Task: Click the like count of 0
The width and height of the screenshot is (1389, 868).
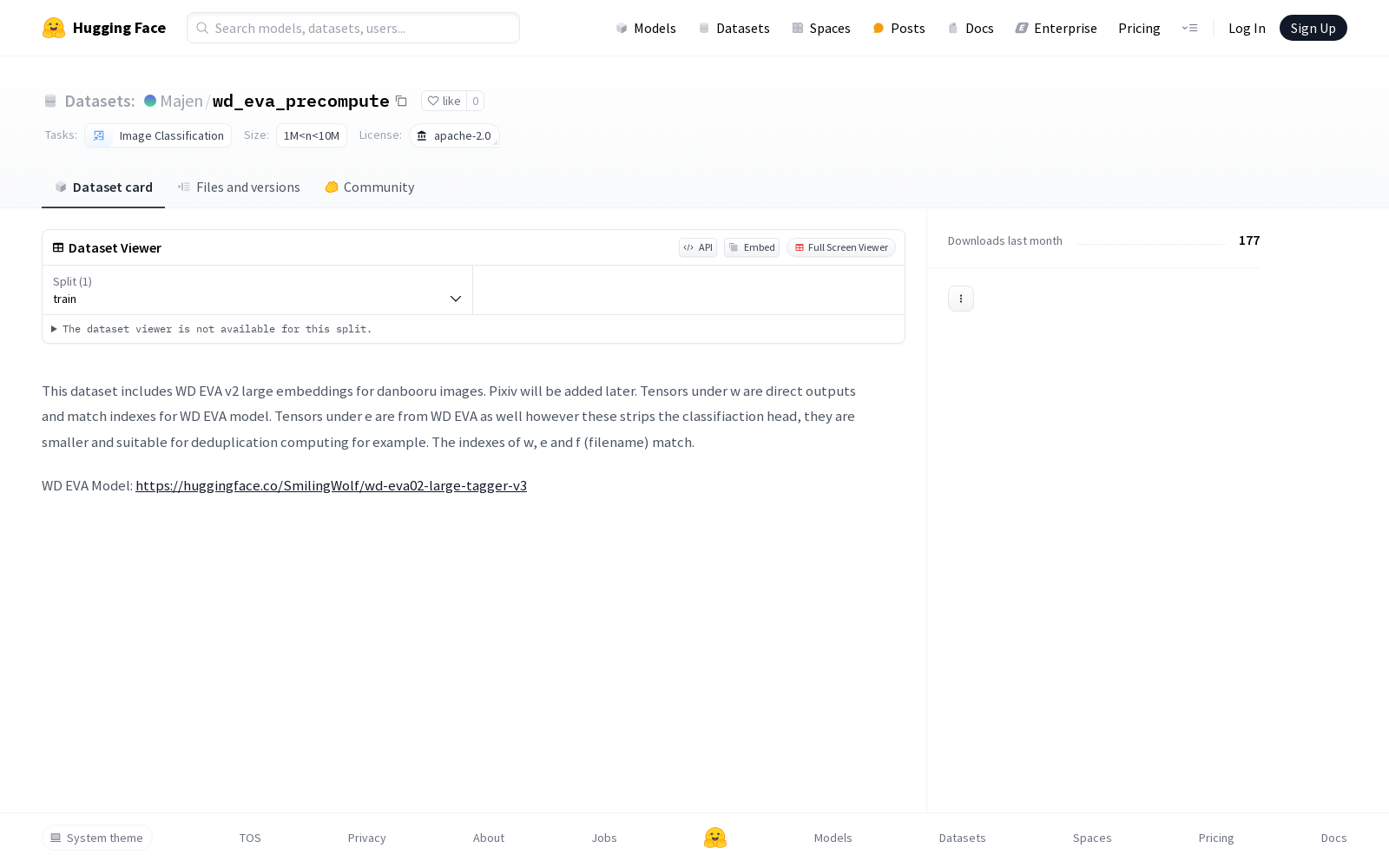Action: [x=476, y=101]
